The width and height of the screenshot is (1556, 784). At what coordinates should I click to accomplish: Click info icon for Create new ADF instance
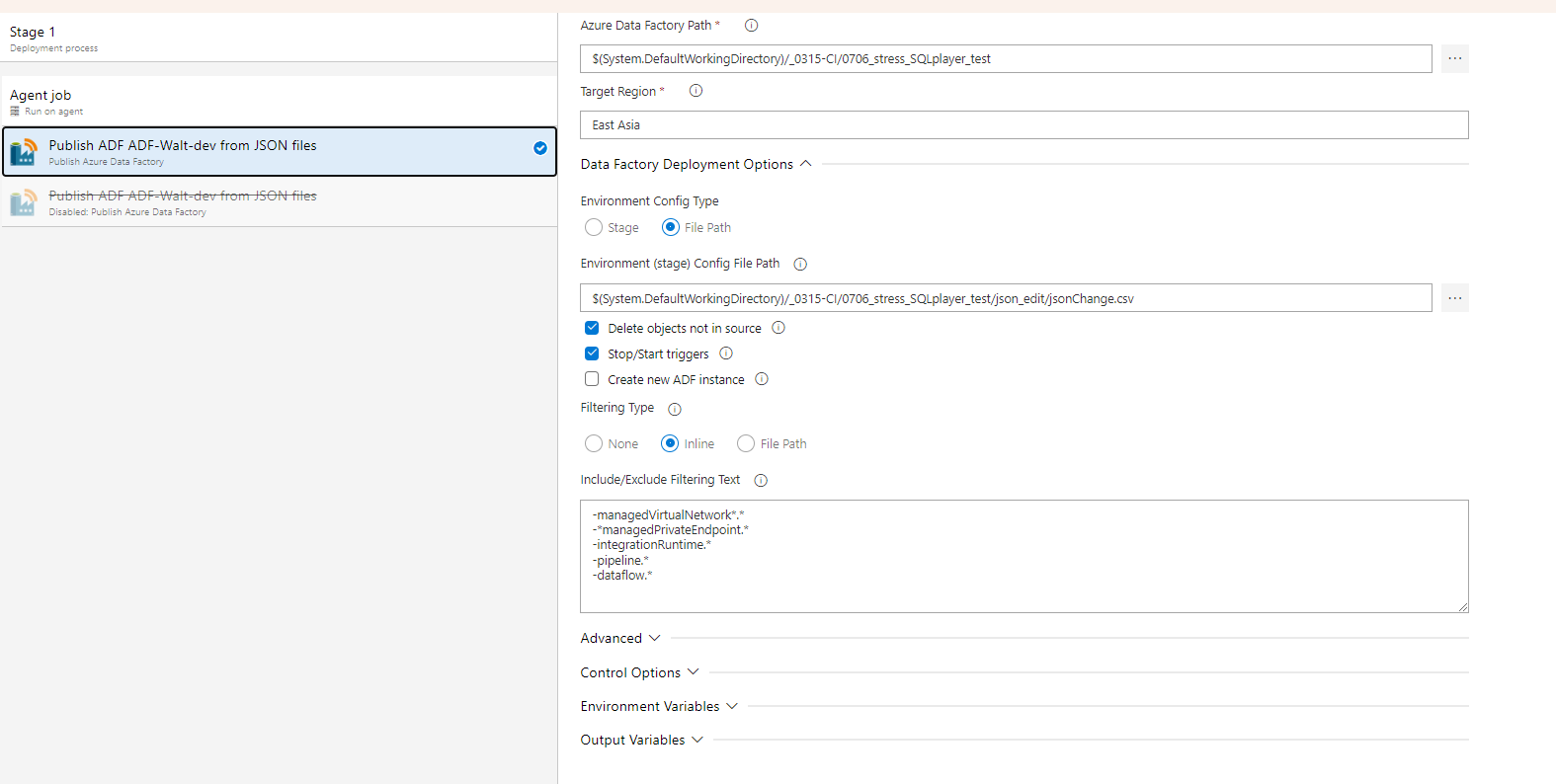pyautogui.click(x=762, y=379)
